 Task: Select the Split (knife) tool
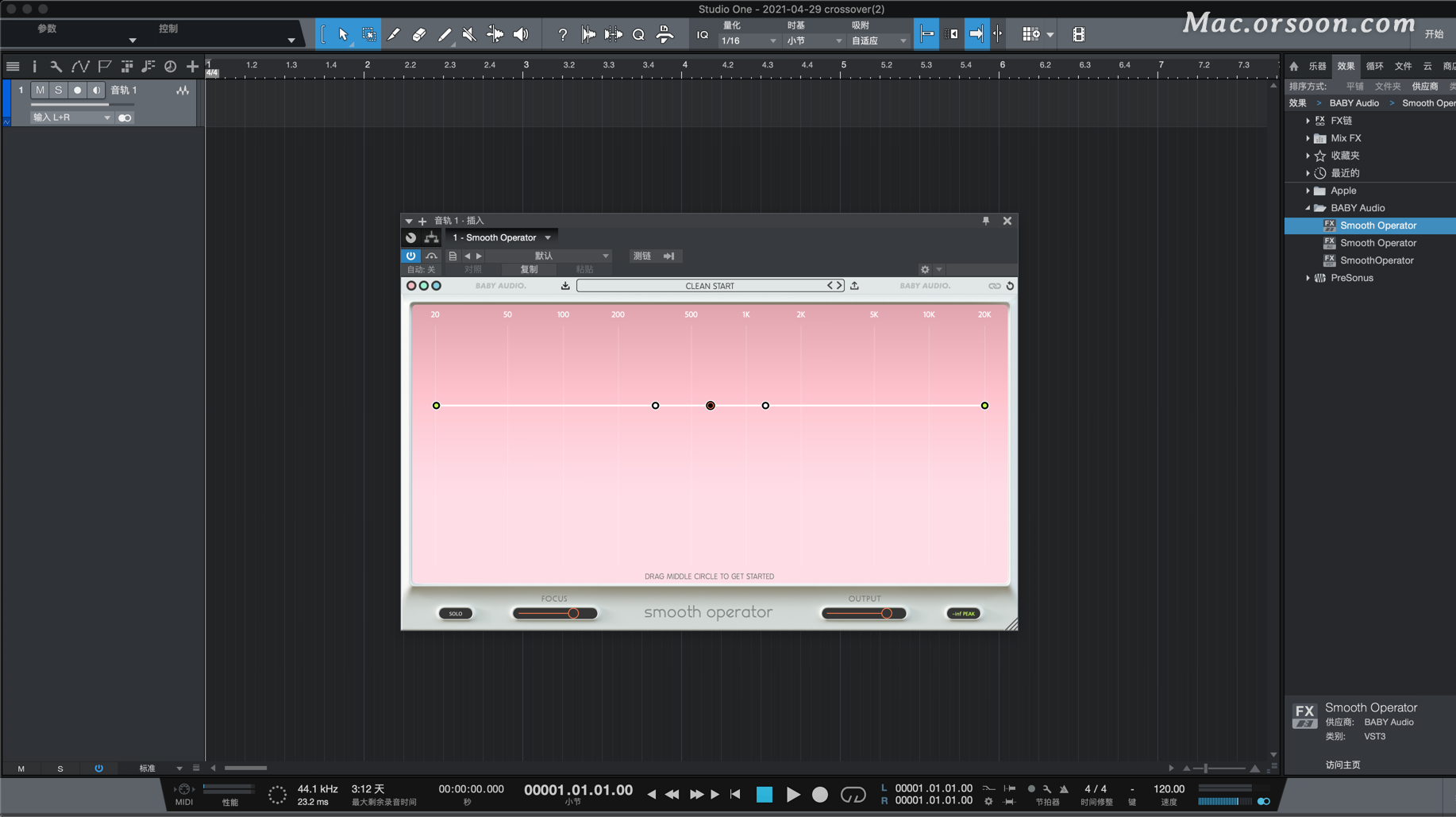pos(394,34)
